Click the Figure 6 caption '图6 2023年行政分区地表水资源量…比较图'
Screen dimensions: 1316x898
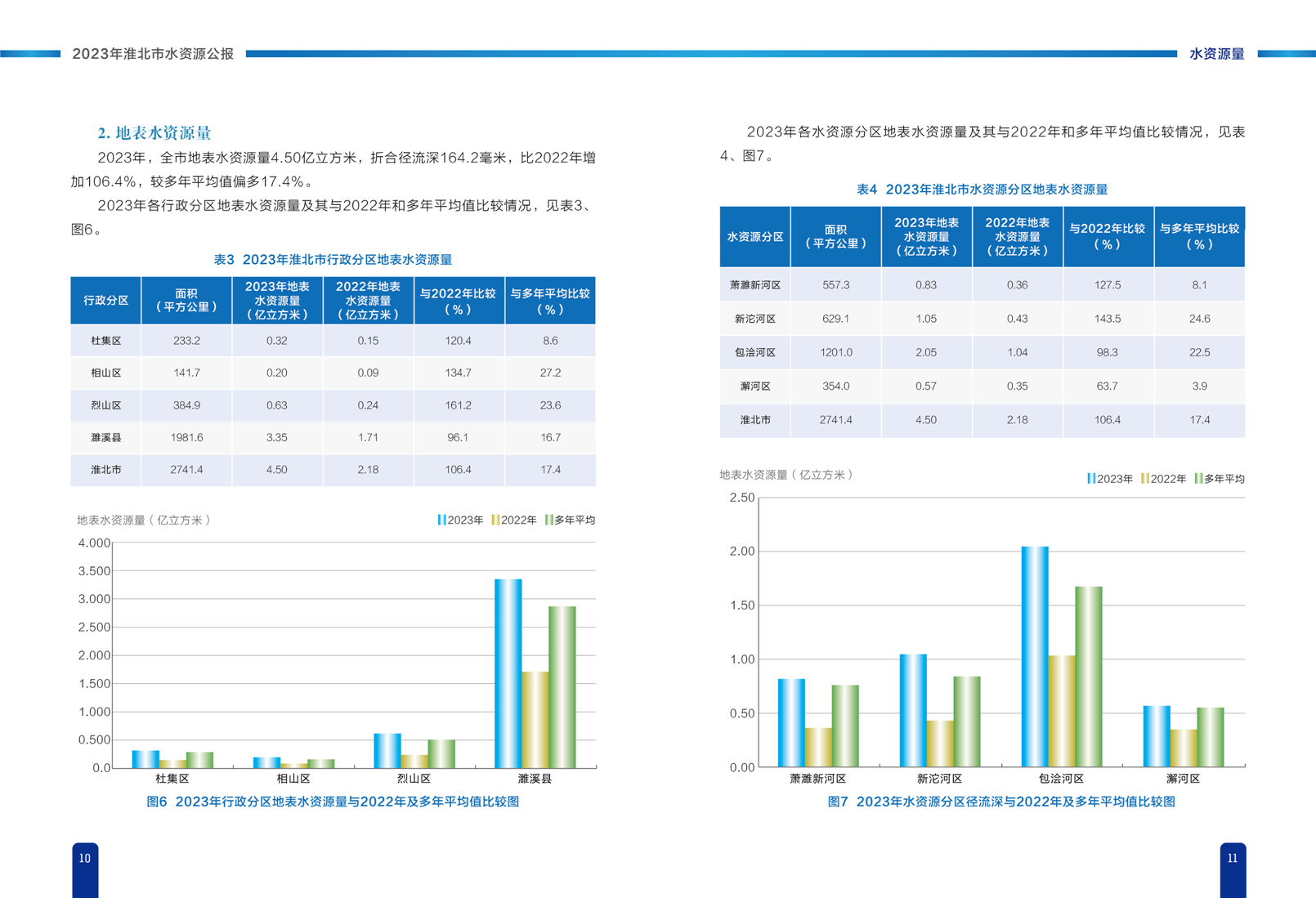333,802
